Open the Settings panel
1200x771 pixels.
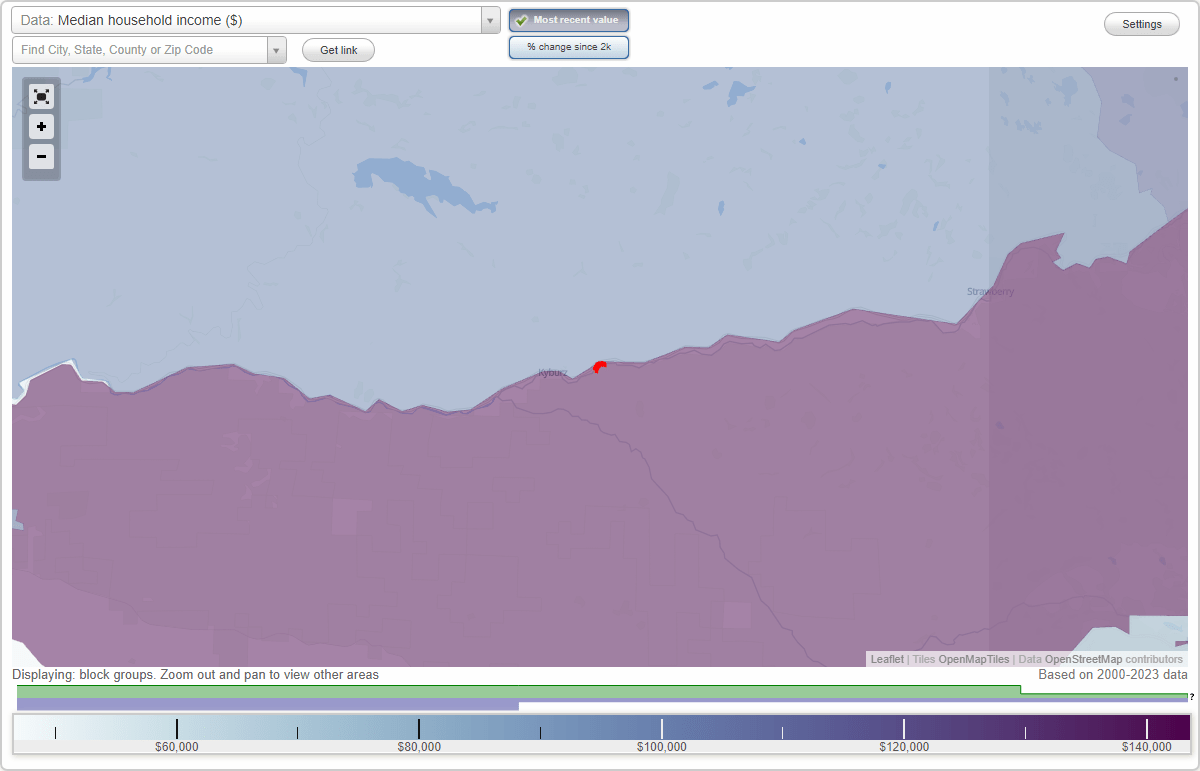(1141, 23)
